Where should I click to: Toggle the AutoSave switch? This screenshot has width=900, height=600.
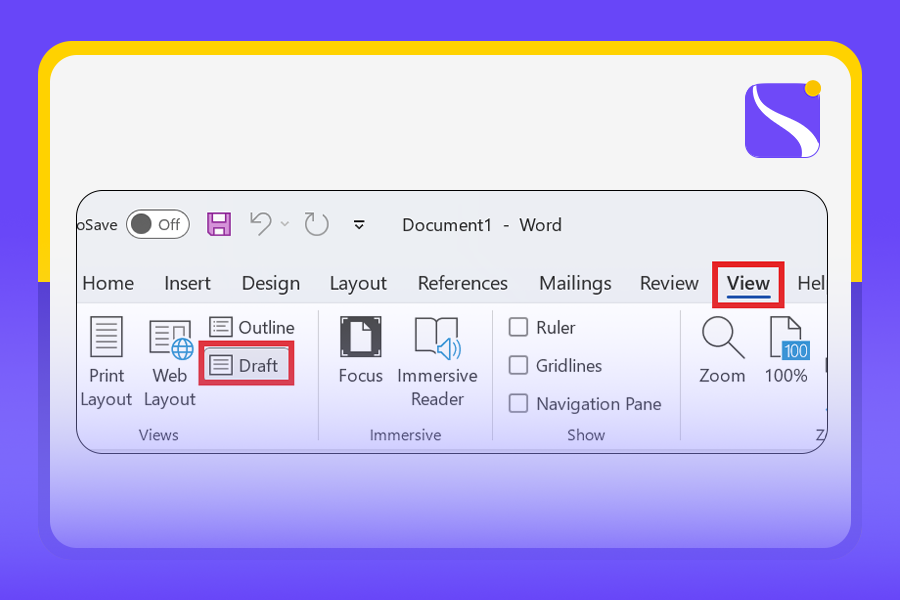(158, 224)
